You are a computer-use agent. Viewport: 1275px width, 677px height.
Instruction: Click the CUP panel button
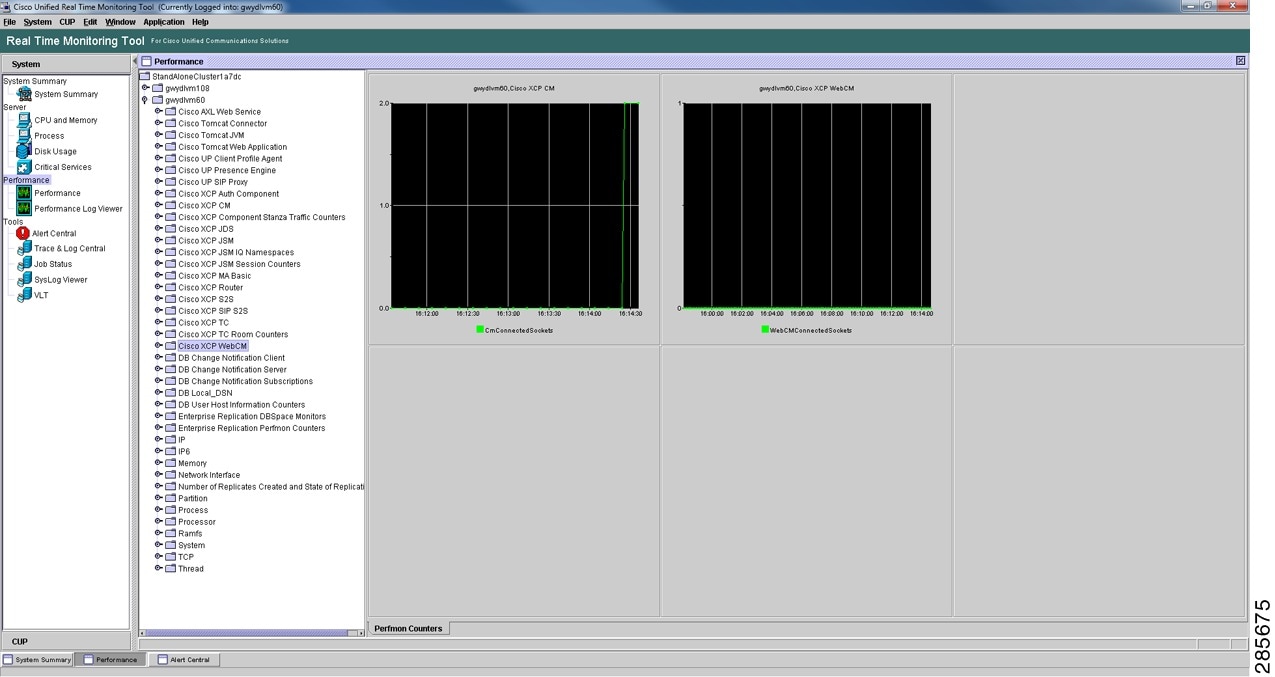[66, 641]
